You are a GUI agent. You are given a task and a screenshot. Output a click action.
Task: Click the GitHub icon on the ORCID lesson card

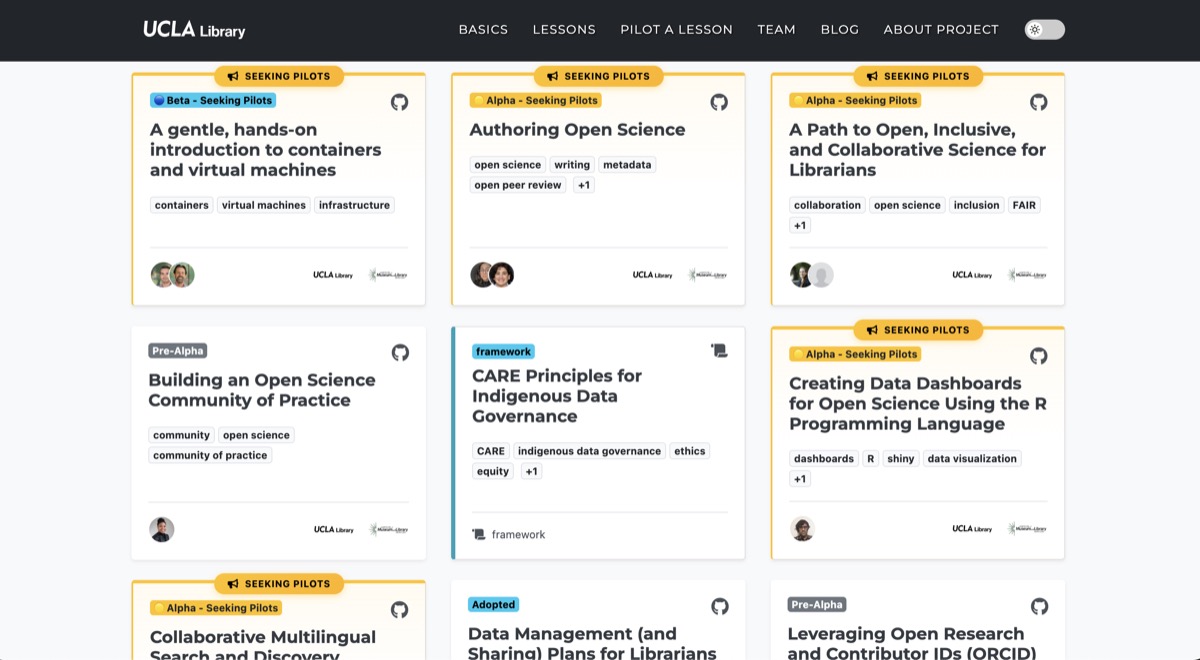pyautogui.click(x=1038, y=606)
